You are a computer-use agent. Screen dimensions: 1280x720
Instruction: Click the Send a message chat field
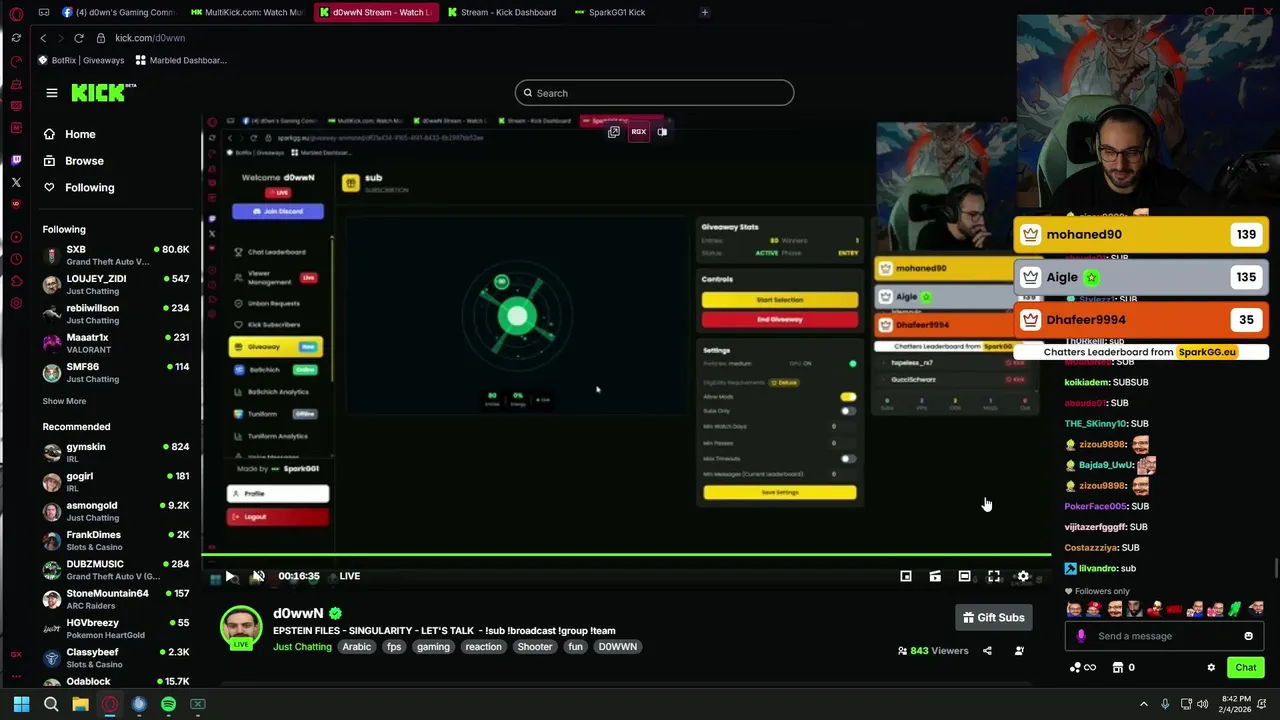[x=1165, y=636]
